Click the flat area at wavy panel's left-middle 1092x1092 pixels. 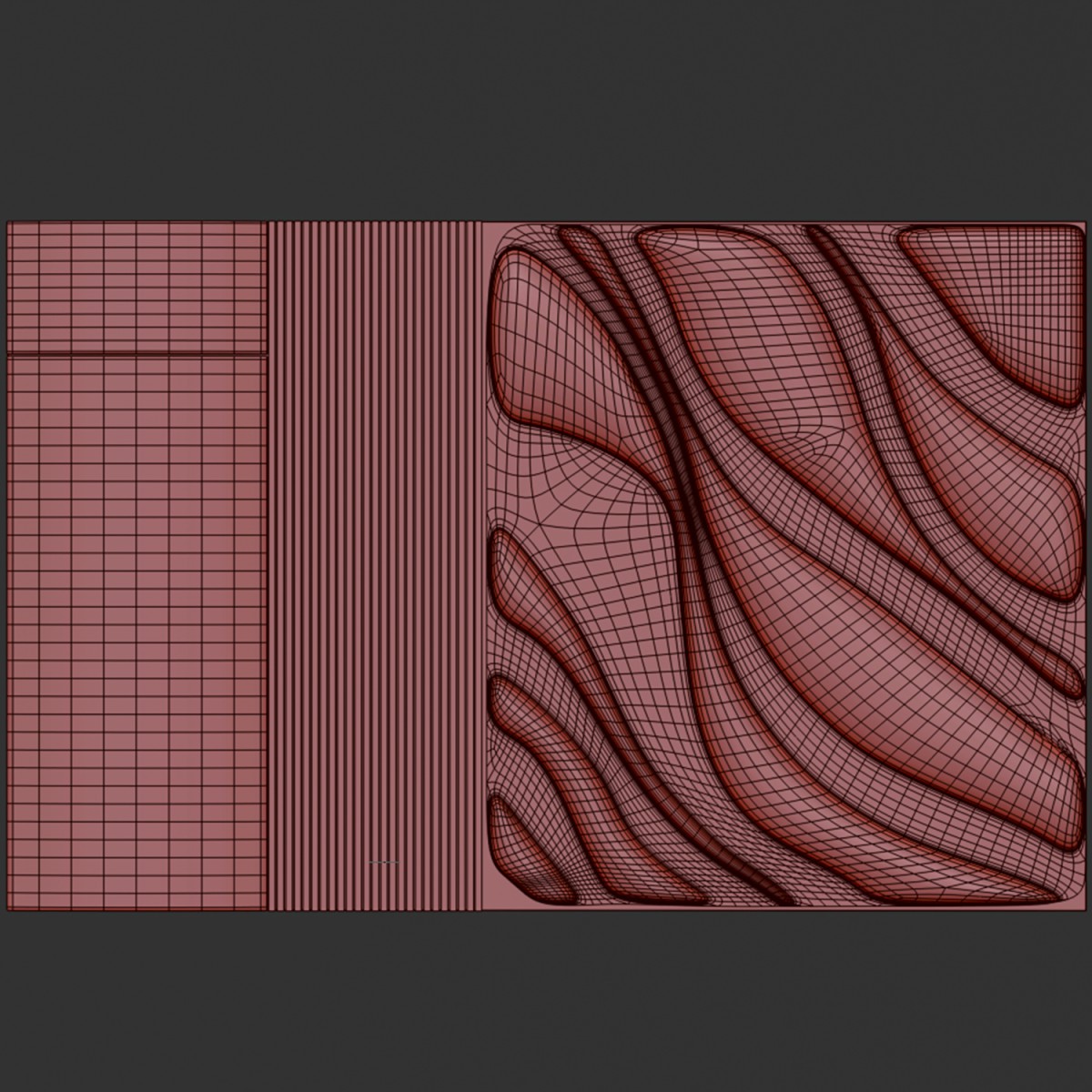[564, 491]
